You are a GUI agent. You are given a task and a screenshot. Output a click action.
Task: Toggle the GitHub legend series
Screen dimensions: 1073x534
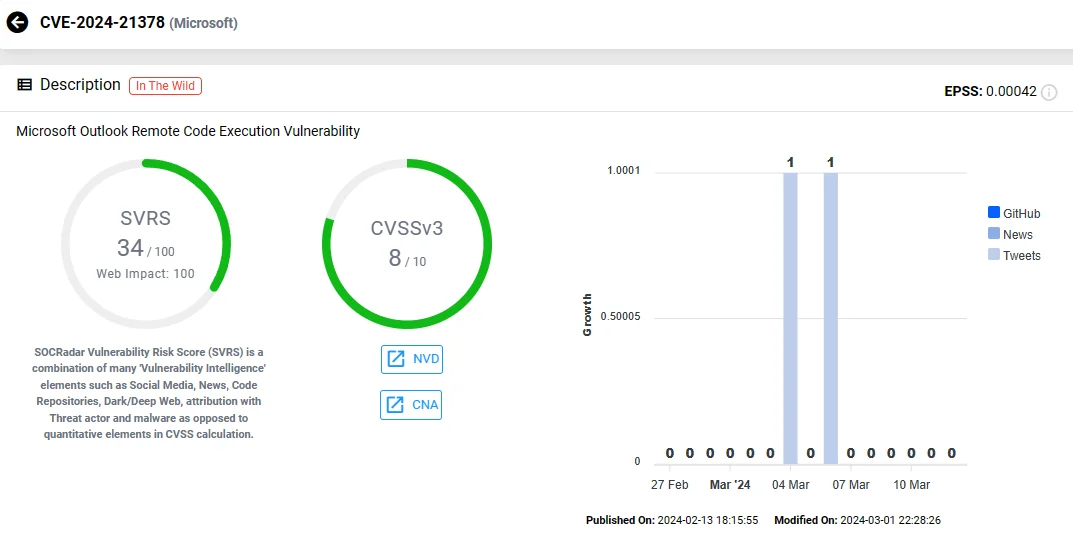[x=1014, y=214]
